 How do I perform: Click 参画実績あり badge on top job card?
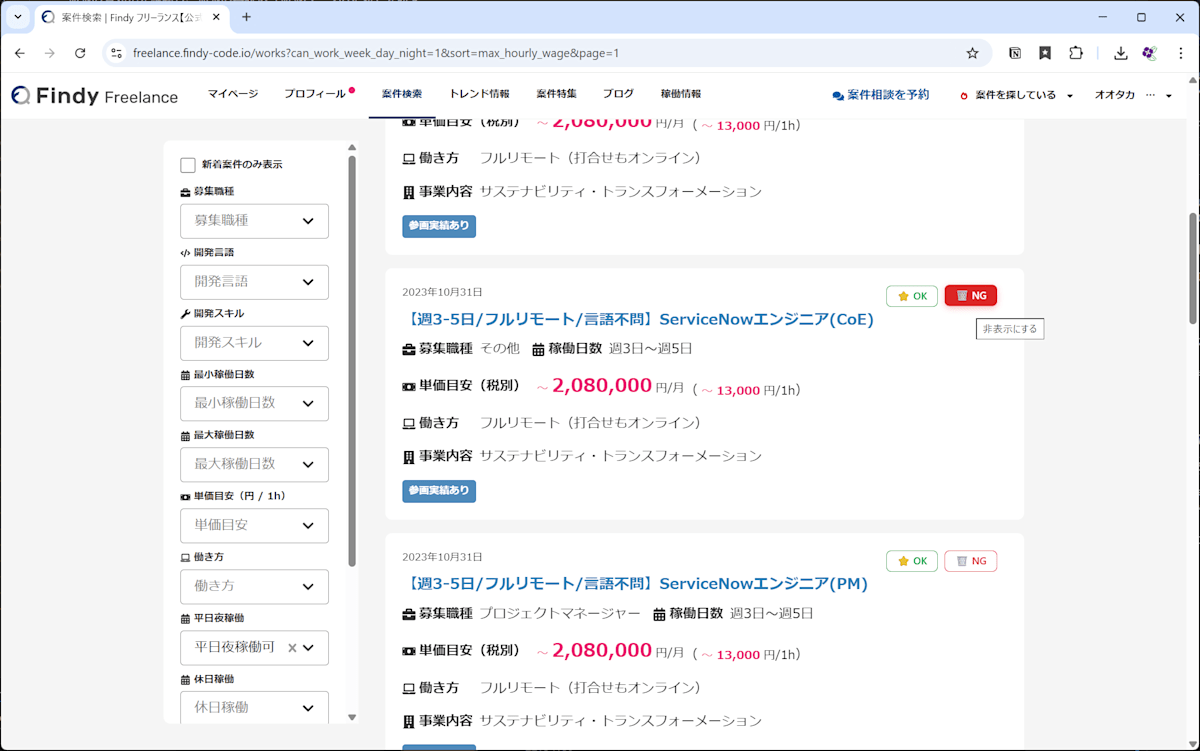click(439, 226)
